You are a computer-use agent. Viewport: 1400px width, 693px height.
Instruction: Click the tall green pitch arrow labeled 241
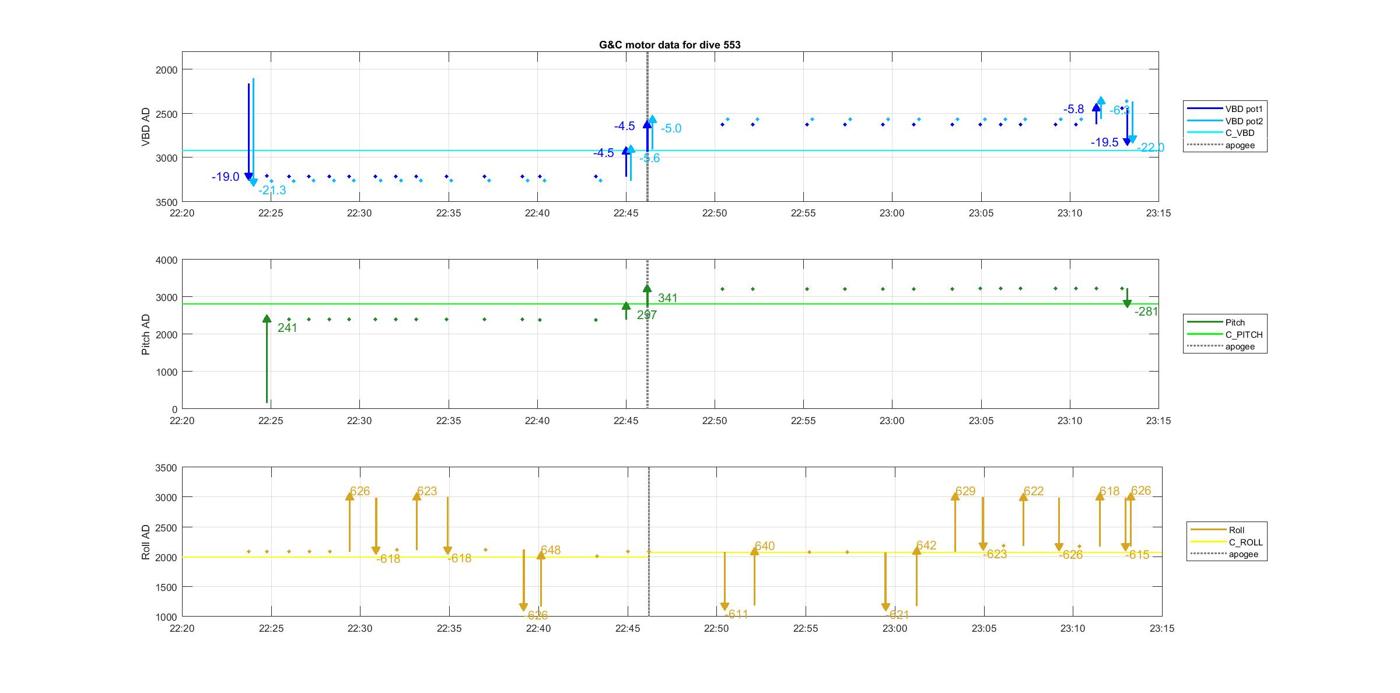[267, 360]
